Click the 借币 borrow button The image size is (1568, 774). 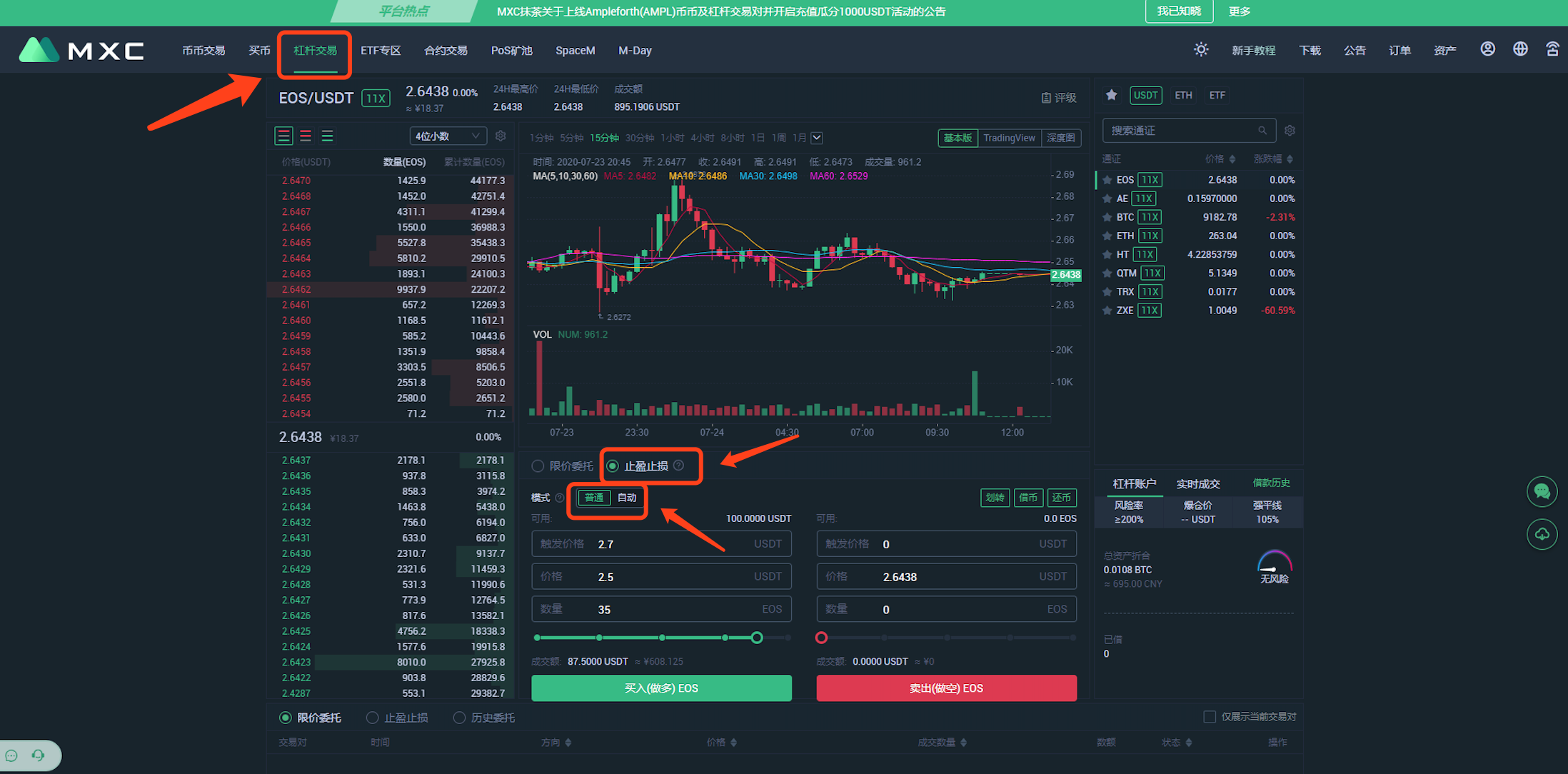[x=1027, y=498]
